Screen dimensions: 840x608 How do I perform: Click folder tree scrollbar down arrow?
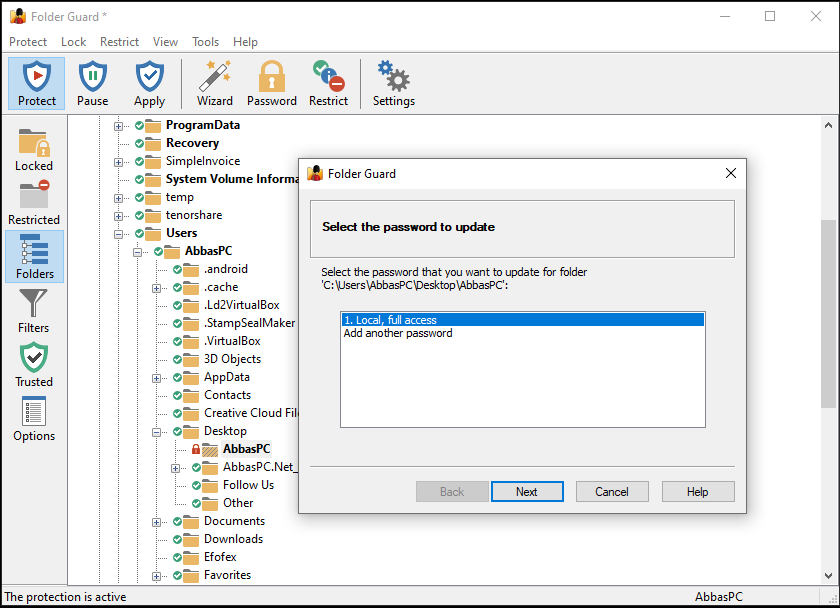click(x=829, y=576)
